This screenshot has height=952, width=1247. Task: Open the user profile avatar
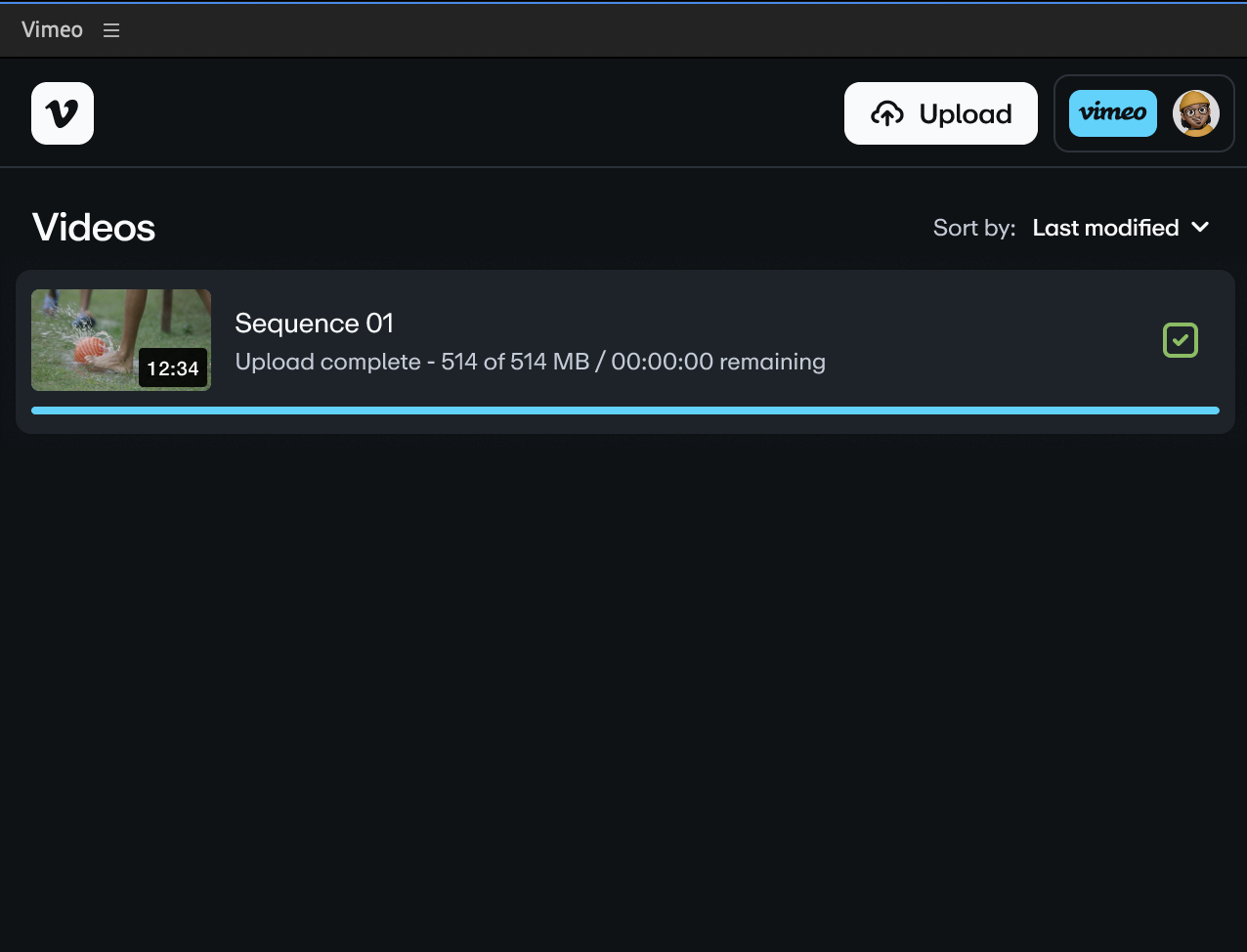point(1195,113)
